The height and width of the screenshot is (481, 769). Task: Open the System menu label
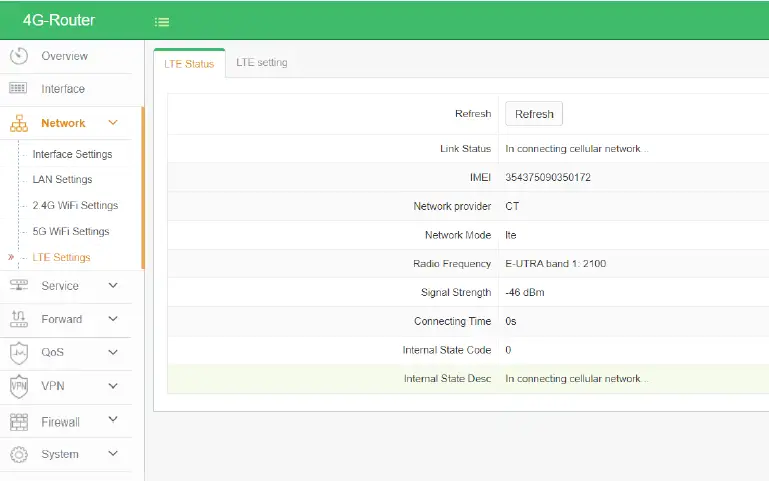click(60, 454)
